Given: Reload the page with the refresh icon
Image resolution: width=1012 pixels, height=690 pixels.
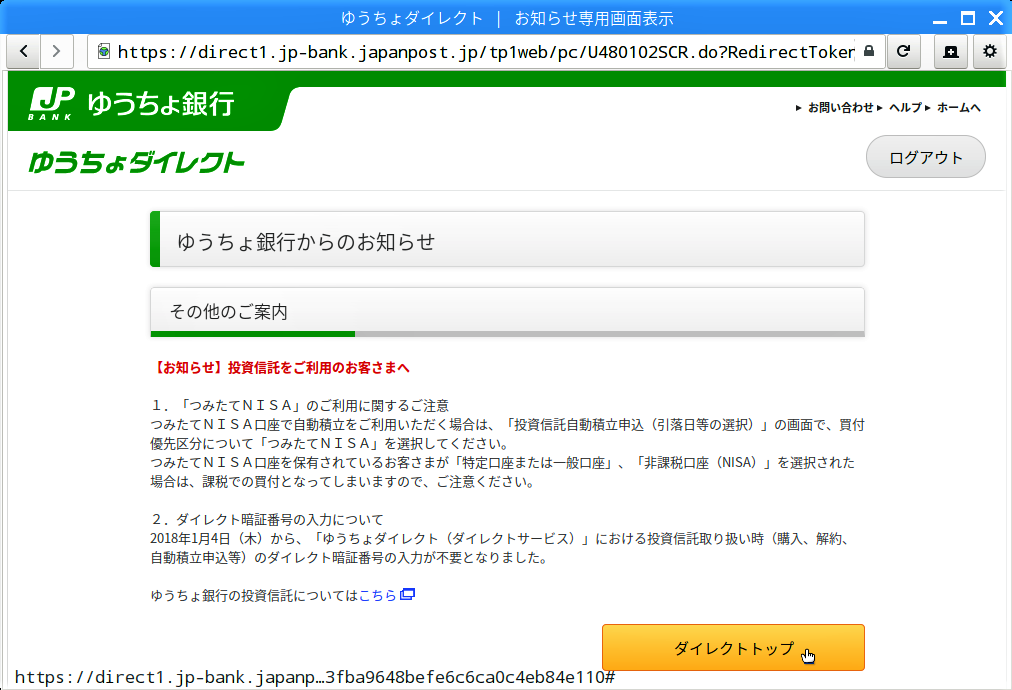Looking at the screenshot, I should (904, 51).
